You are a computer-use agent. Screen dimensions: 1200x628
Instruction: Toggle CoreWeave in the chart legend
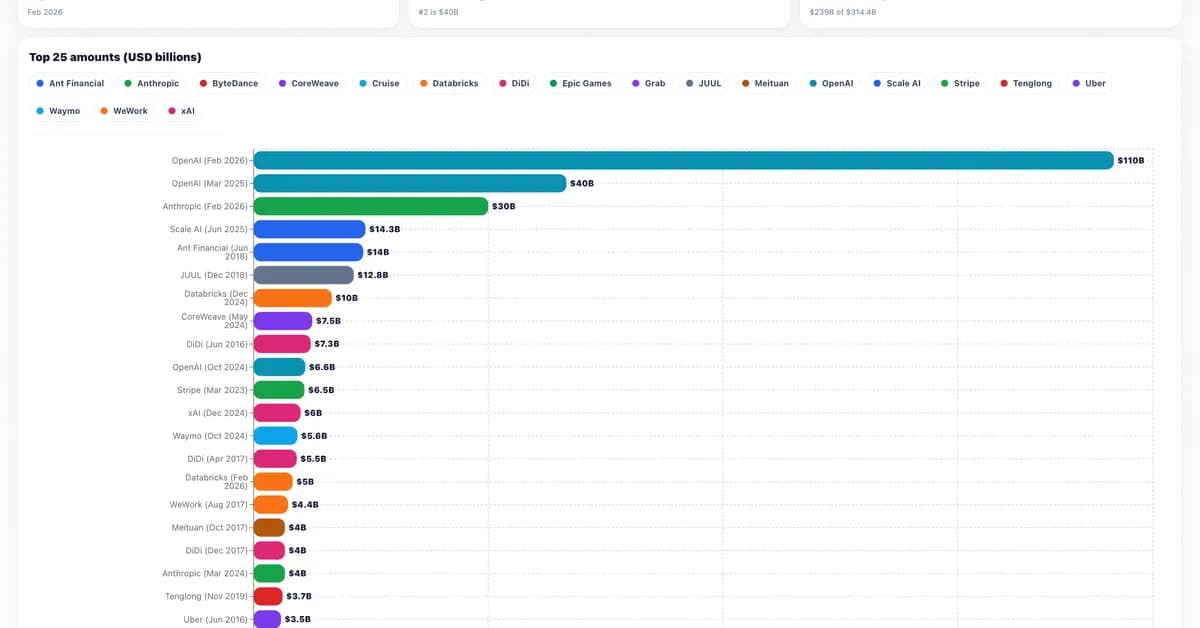[x=311, y=83]
